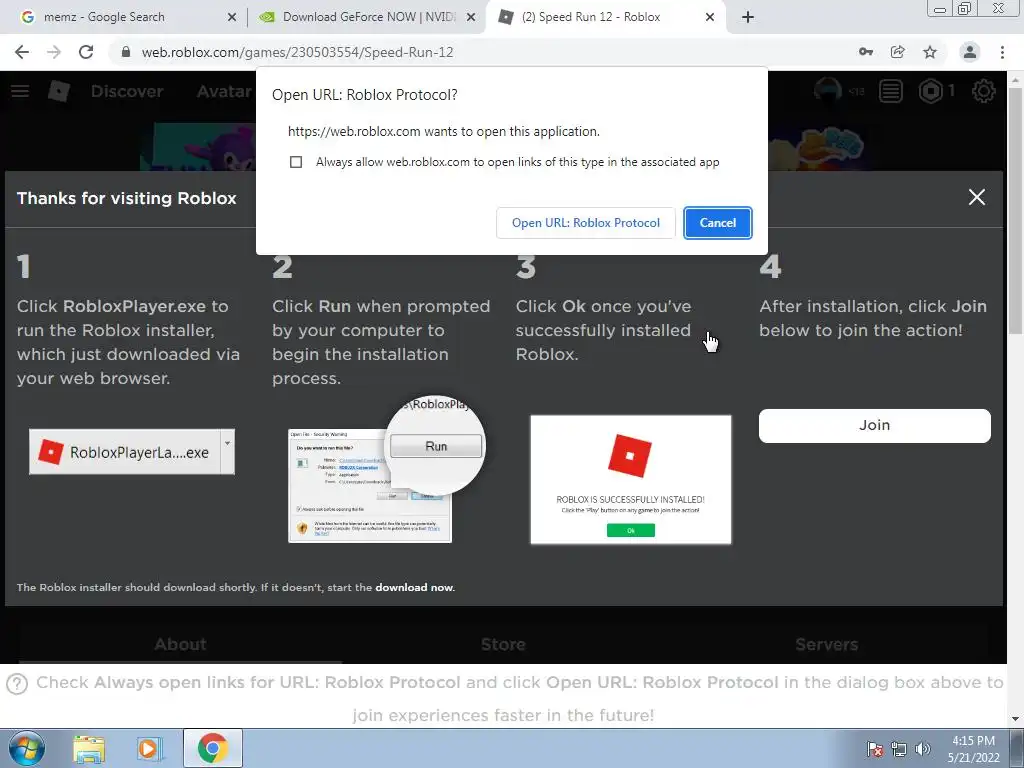The height and width of the screenshot is (768, 1024).
Task: Click the download now link
Action: tap(414, 587)
